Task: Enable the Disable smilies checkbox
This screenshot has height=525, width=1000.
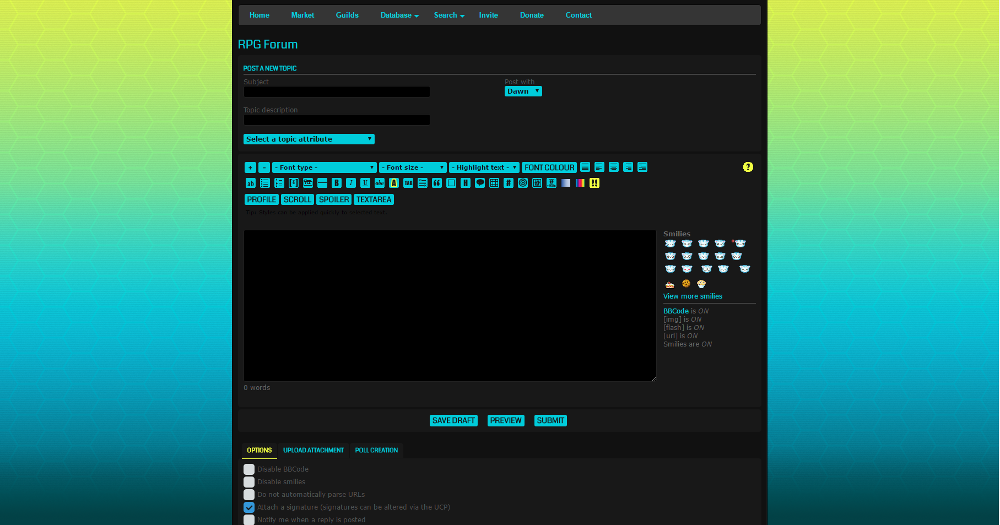Action: [x=249, y=482]
